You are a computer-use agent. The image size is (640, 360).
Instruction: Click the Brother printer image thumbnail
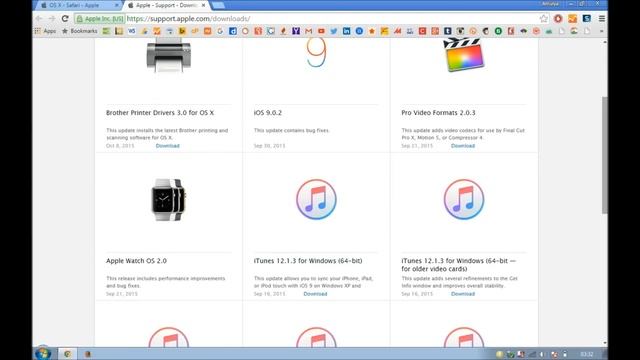169,55
